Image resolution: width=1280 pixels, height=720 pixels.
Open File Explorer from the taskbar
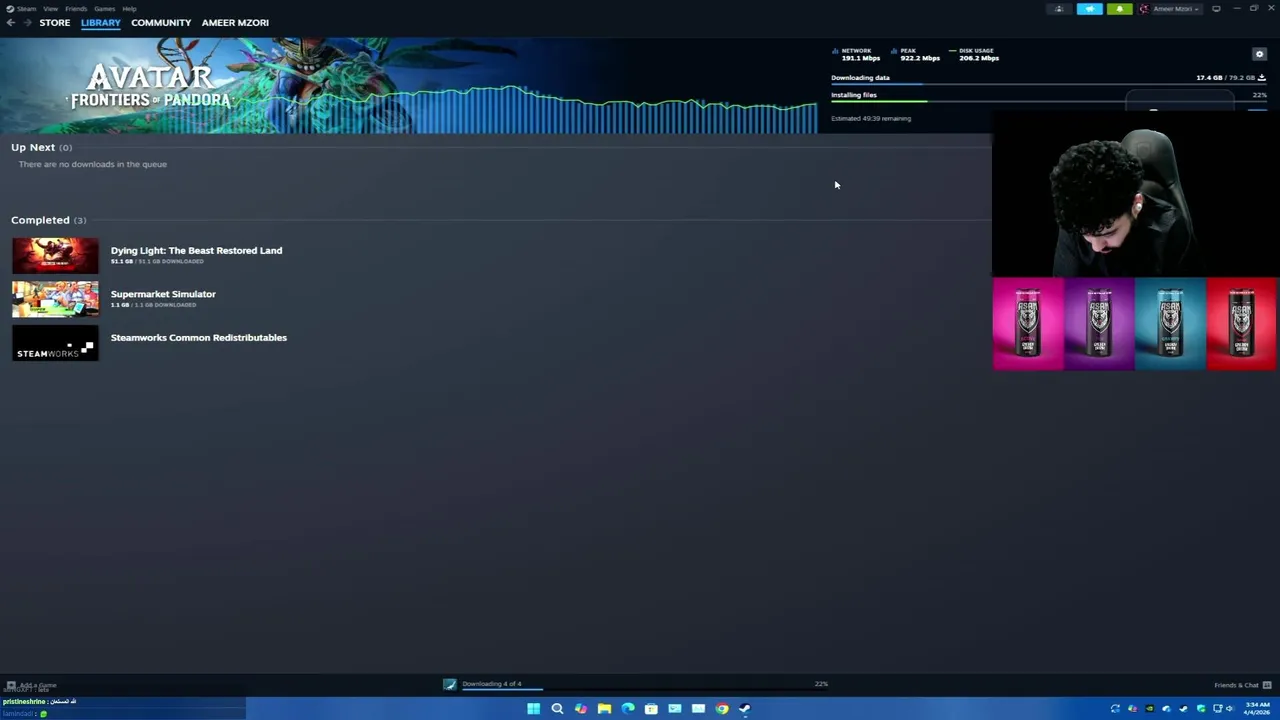(x=604, y=708)
